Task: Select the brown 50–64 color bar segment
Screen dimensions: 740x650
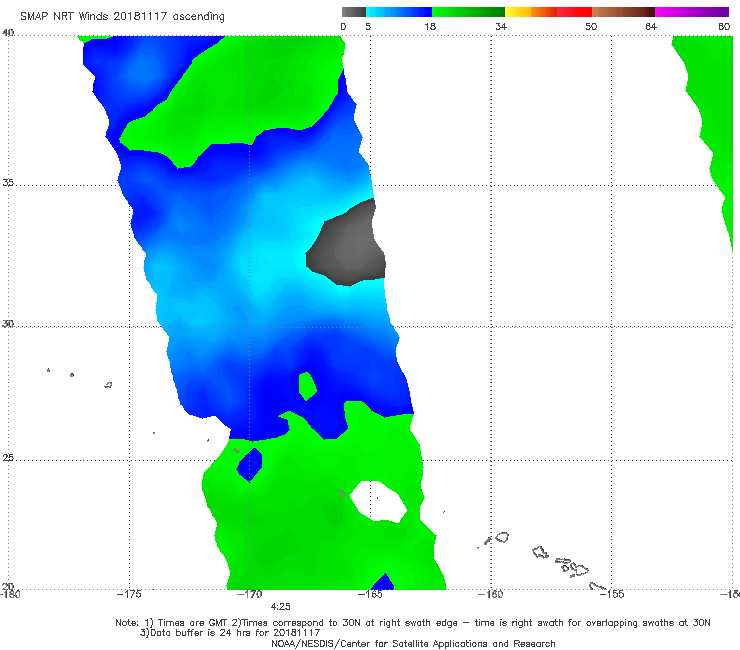Action: tap(623, 12)
